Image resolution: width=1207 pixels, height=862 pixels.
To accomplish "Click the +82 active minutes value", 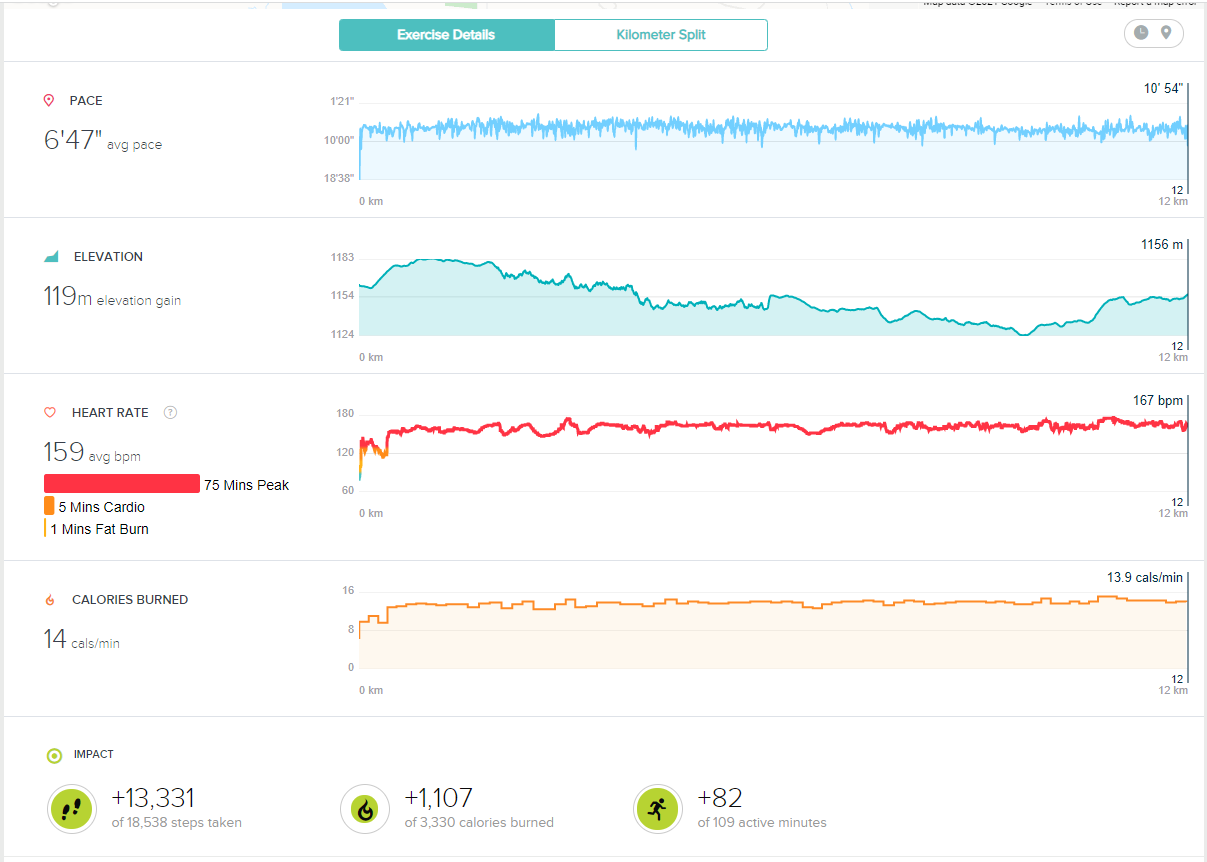I will click(720, 798).
